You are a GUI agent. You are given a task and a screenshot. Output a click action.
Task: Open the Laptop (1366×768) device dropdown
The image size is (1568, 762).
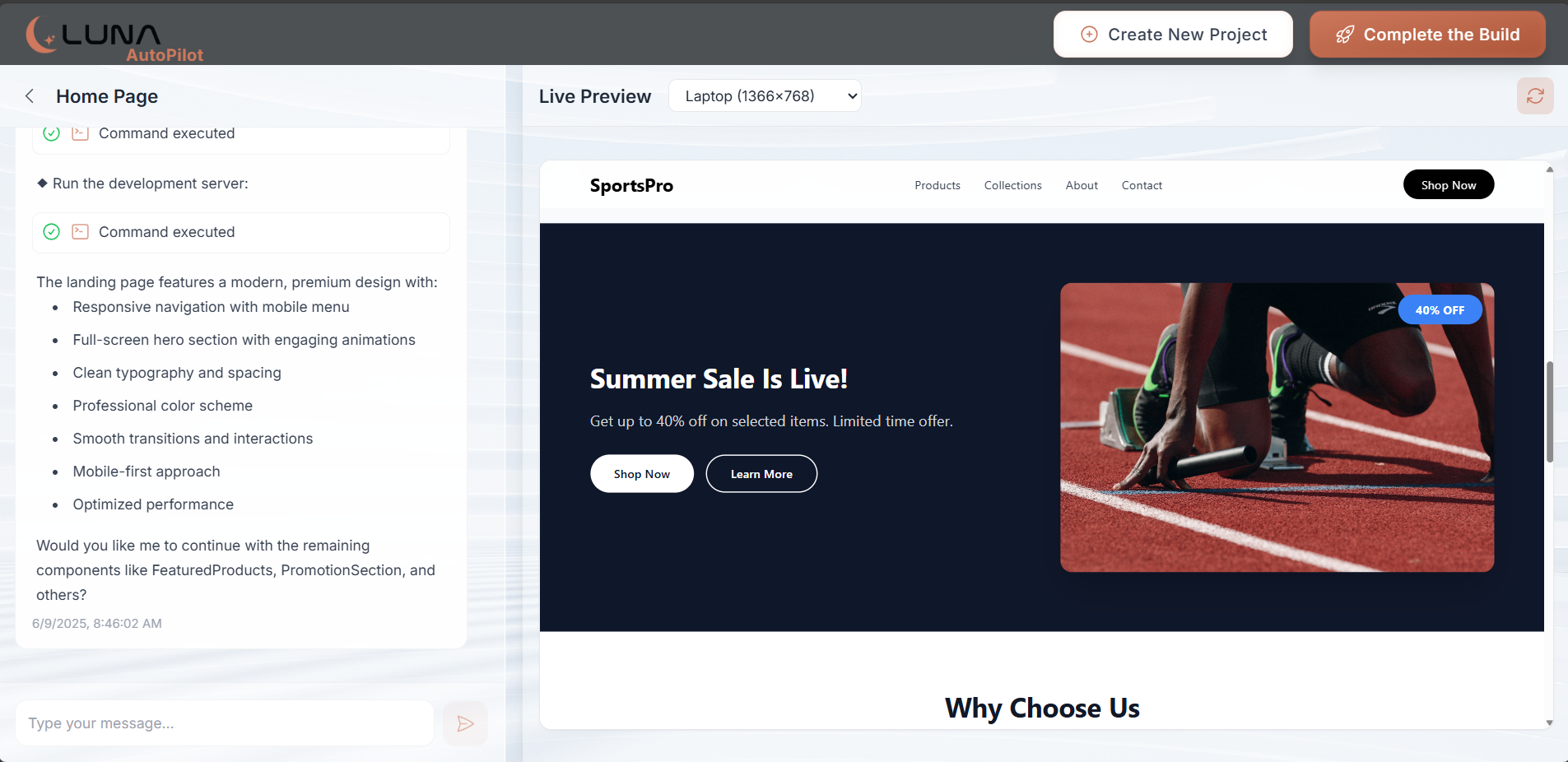pos(765,96)
